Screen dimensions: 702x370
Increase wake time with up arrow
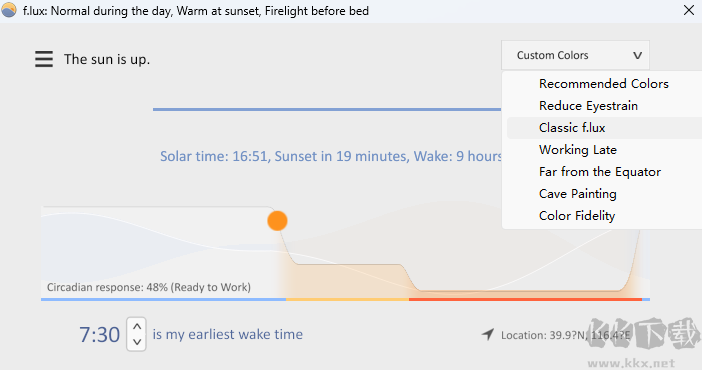point(137,327)
